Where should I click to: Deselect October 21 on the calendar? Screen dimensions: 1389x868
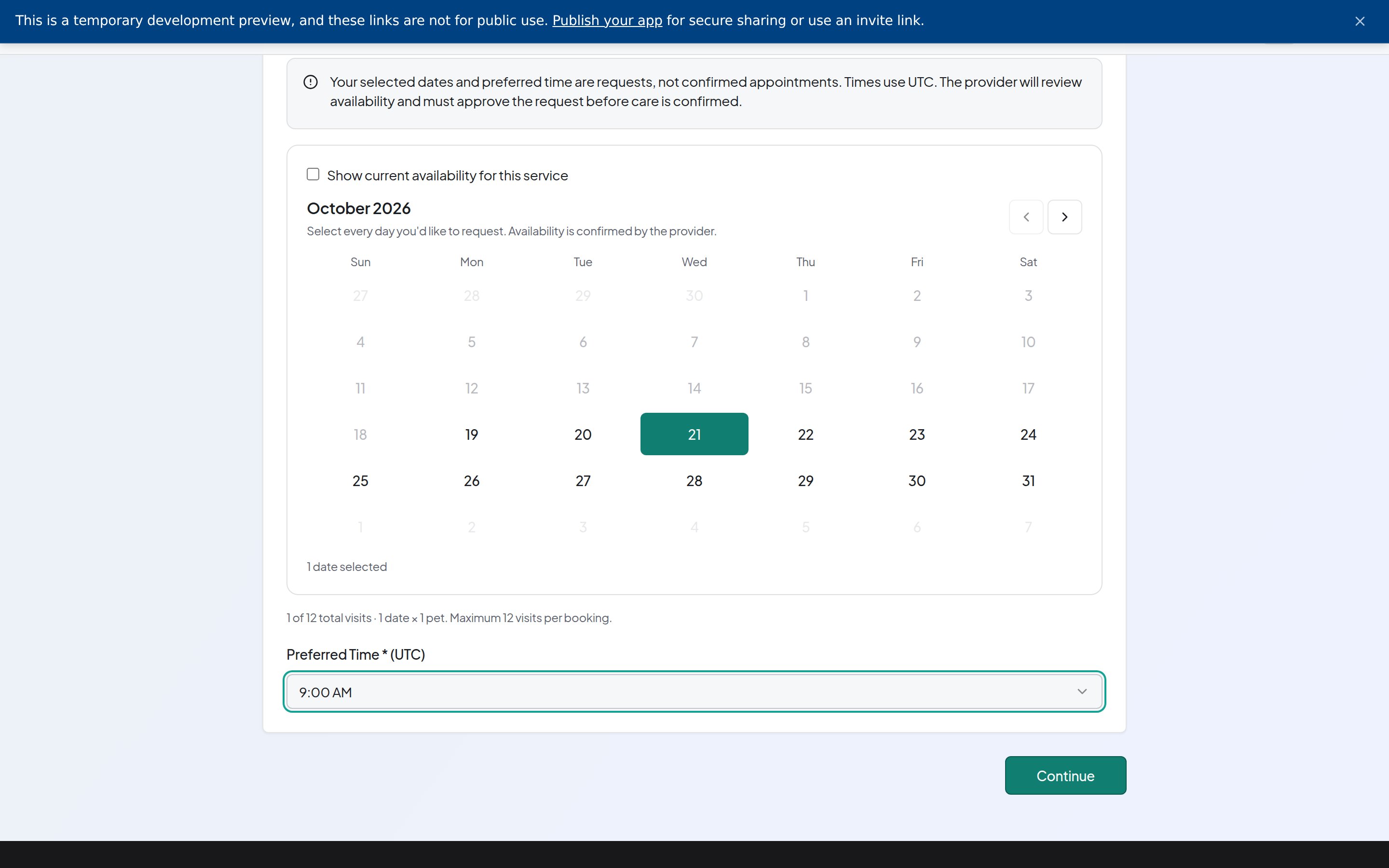[x=694, y=434]
